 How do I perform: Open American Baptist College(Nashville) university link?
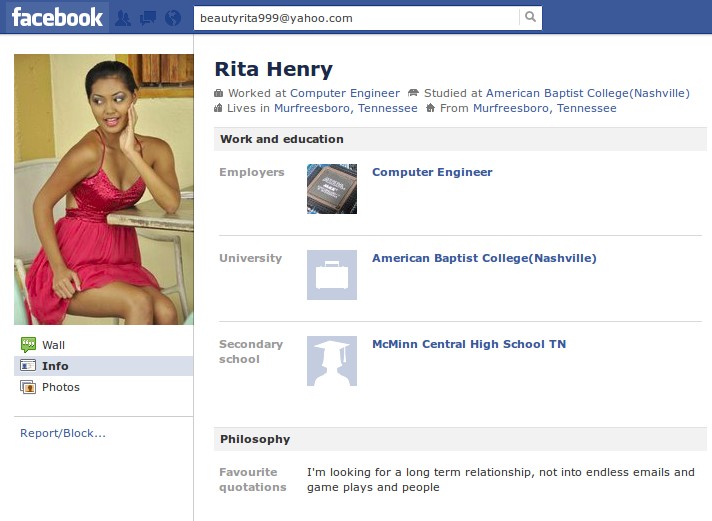(484, 258)
